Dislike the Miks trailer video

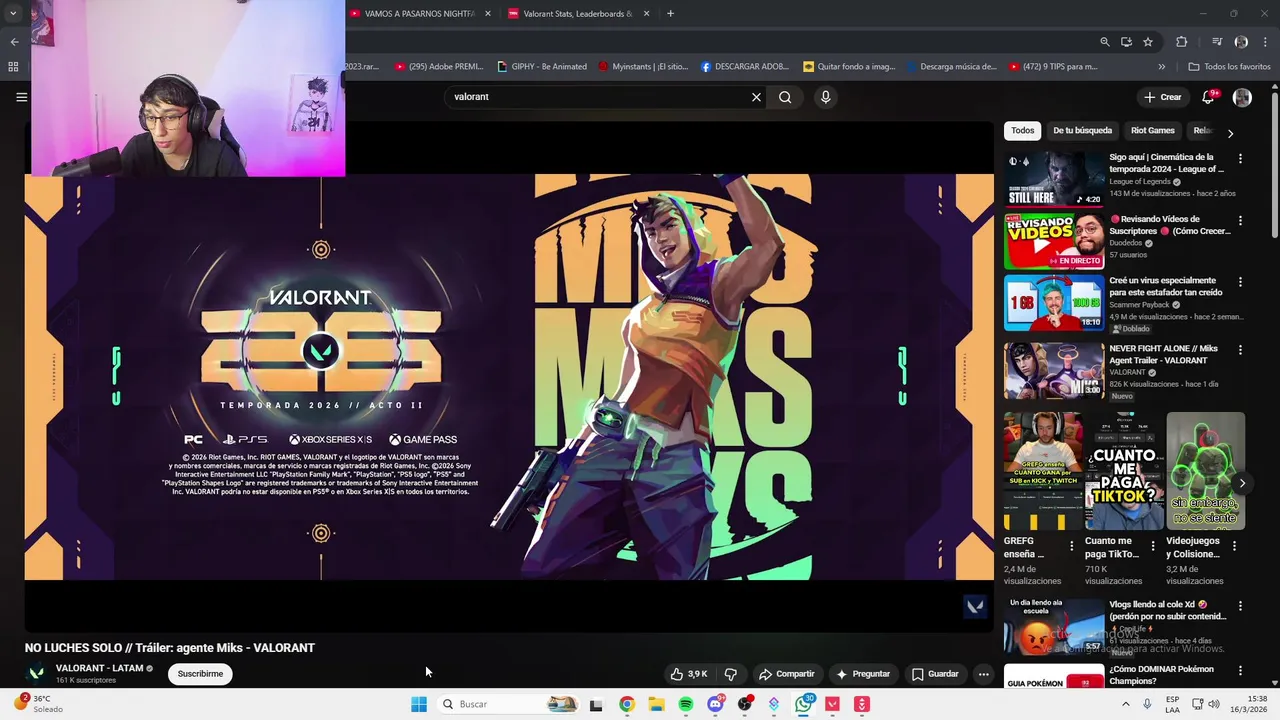click(731, 674)
